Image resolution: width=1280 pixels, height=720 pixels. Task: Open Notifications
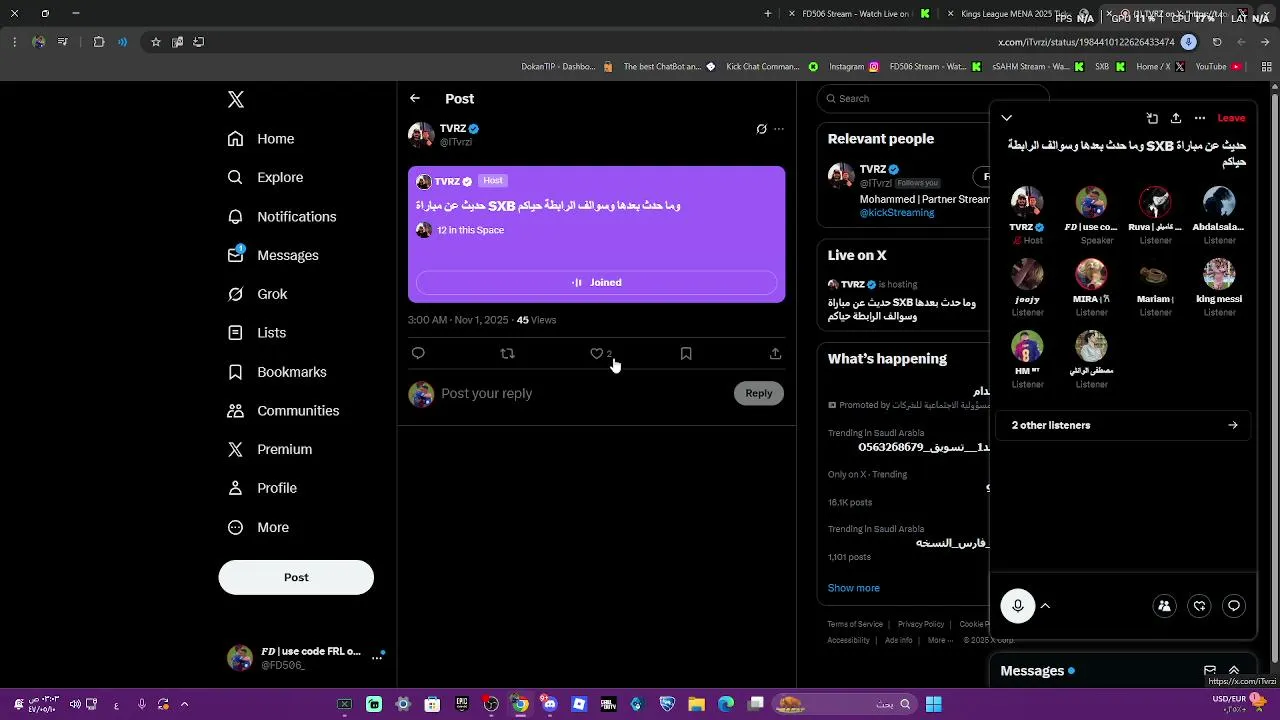(x=282, y=216)
